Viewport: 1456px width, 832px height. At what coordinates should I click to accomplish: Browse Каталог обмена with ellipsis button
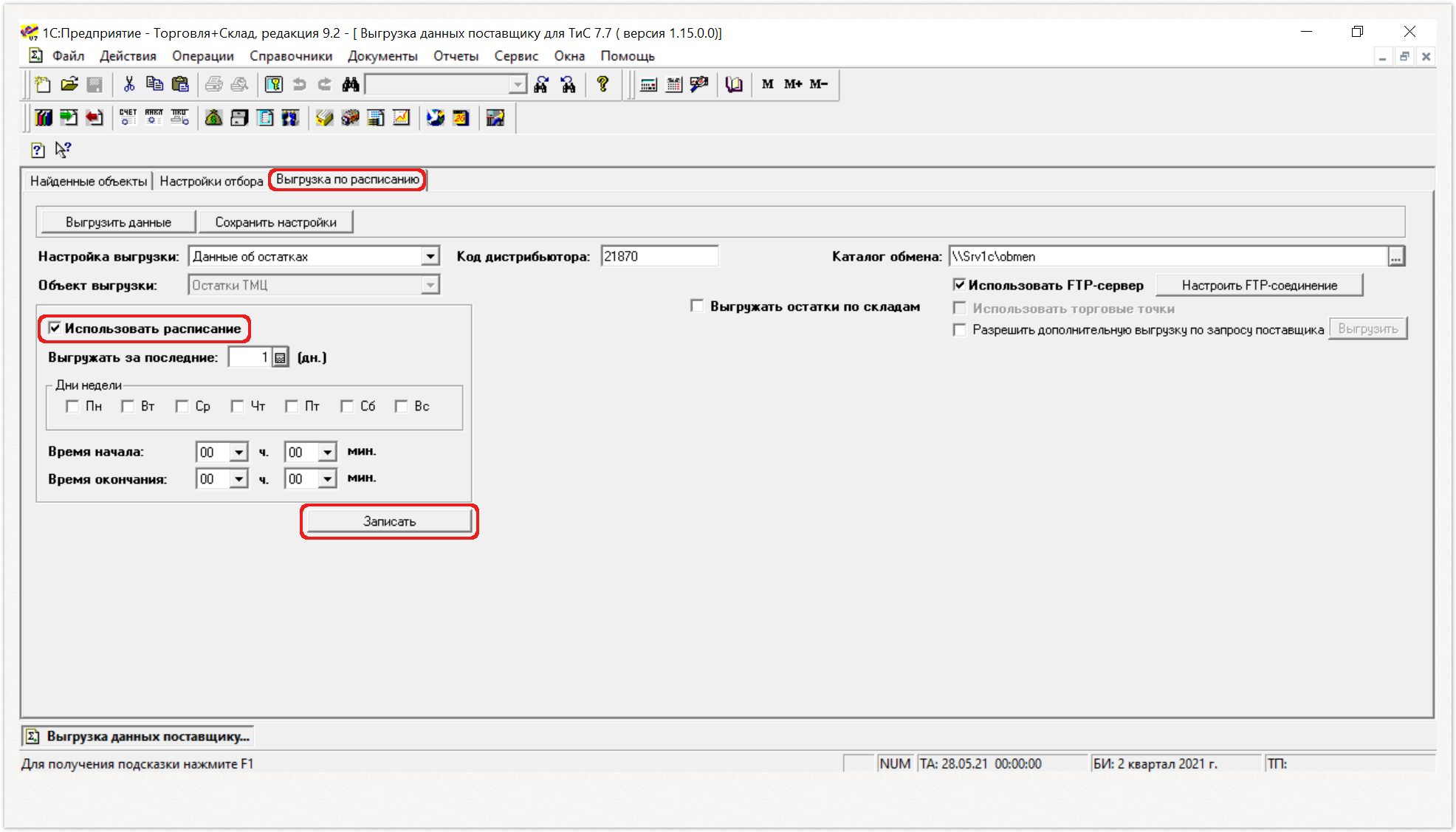pos(1395,257)
